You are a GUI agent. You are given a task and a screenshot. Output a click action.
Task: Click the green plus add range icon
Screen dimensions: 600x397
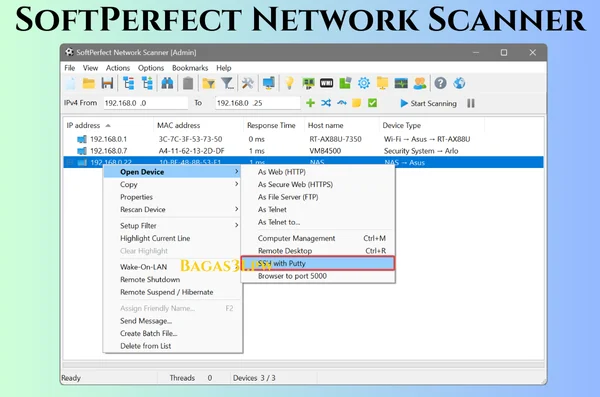(310, 103)
